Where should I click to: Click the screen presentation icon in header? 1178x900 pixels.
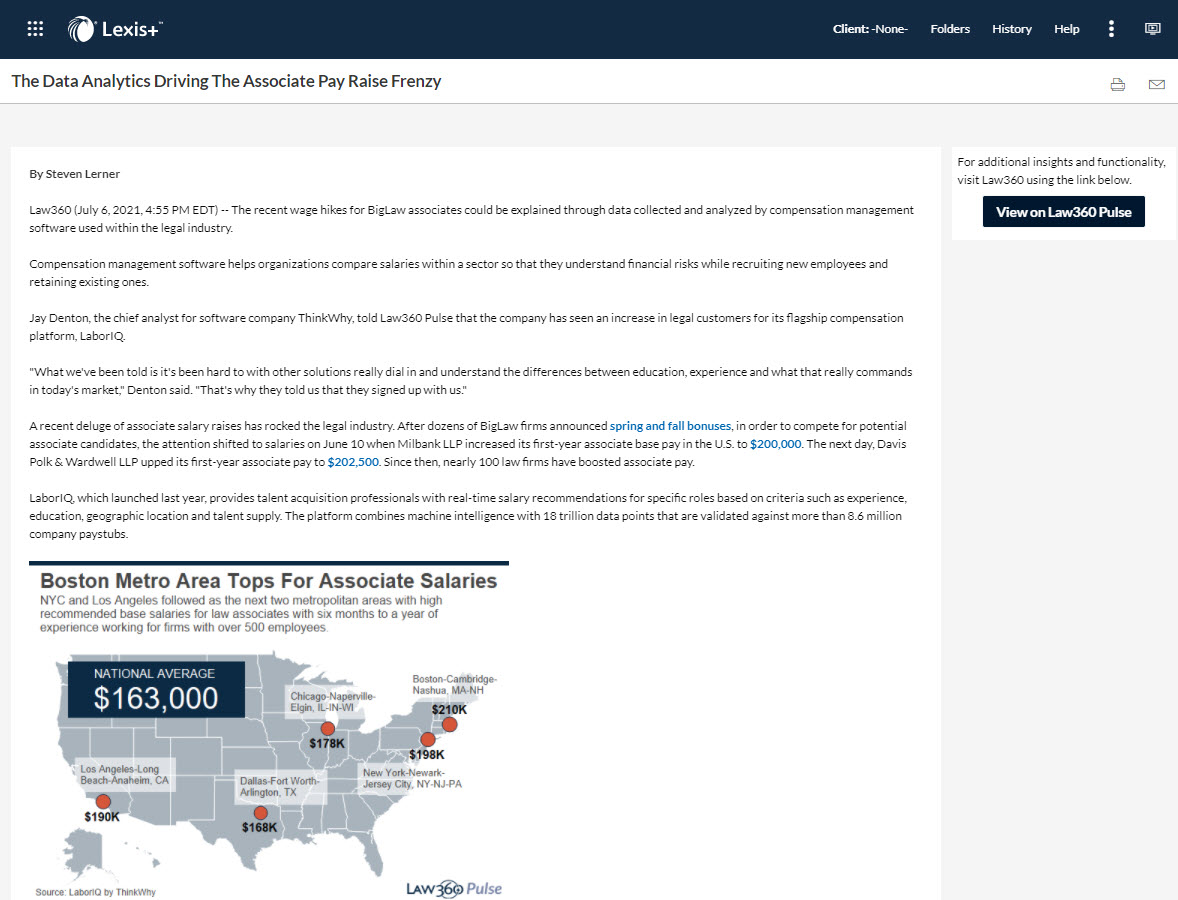(1152, 29)
